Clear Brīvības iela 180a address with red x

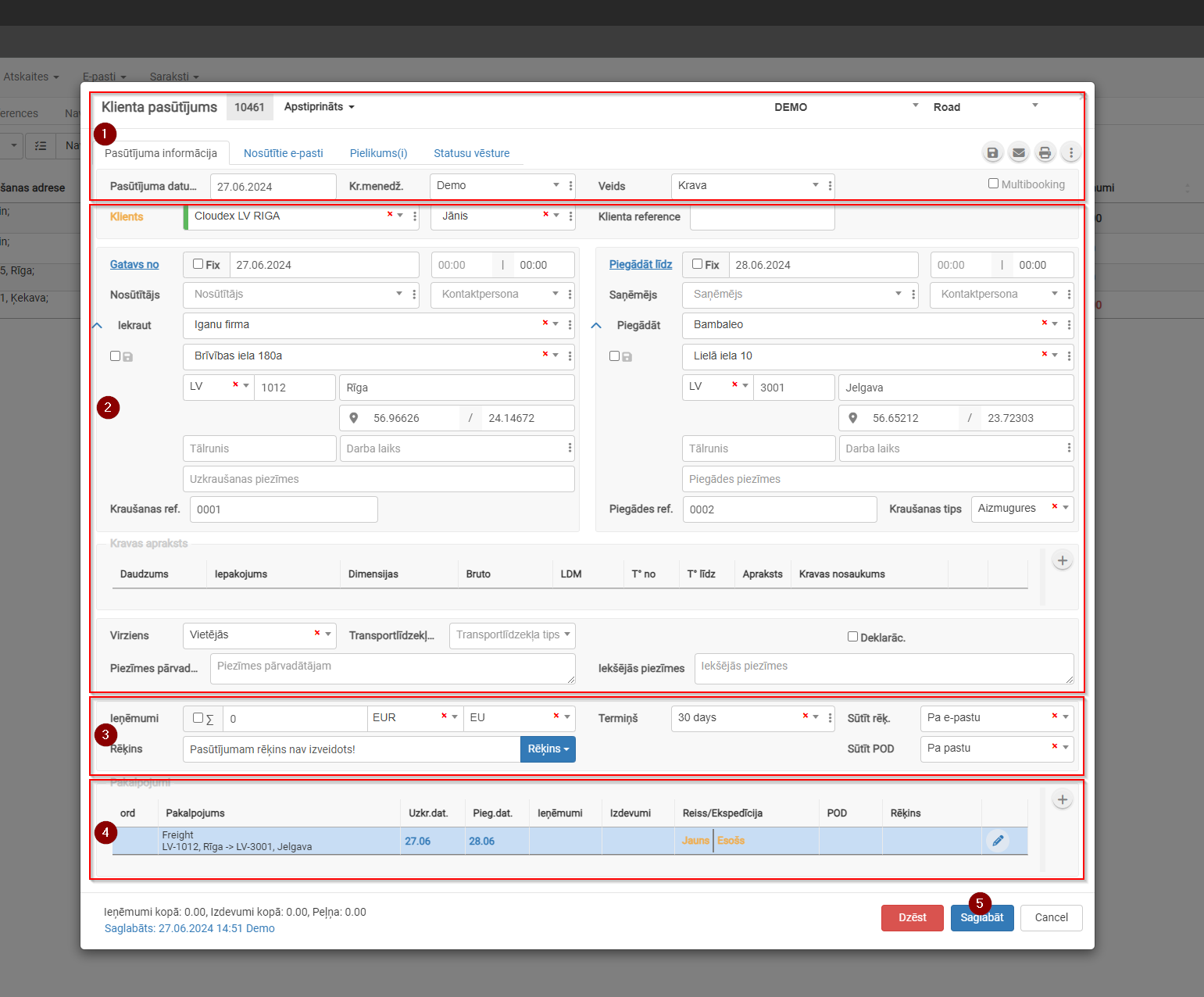[545, 354]
